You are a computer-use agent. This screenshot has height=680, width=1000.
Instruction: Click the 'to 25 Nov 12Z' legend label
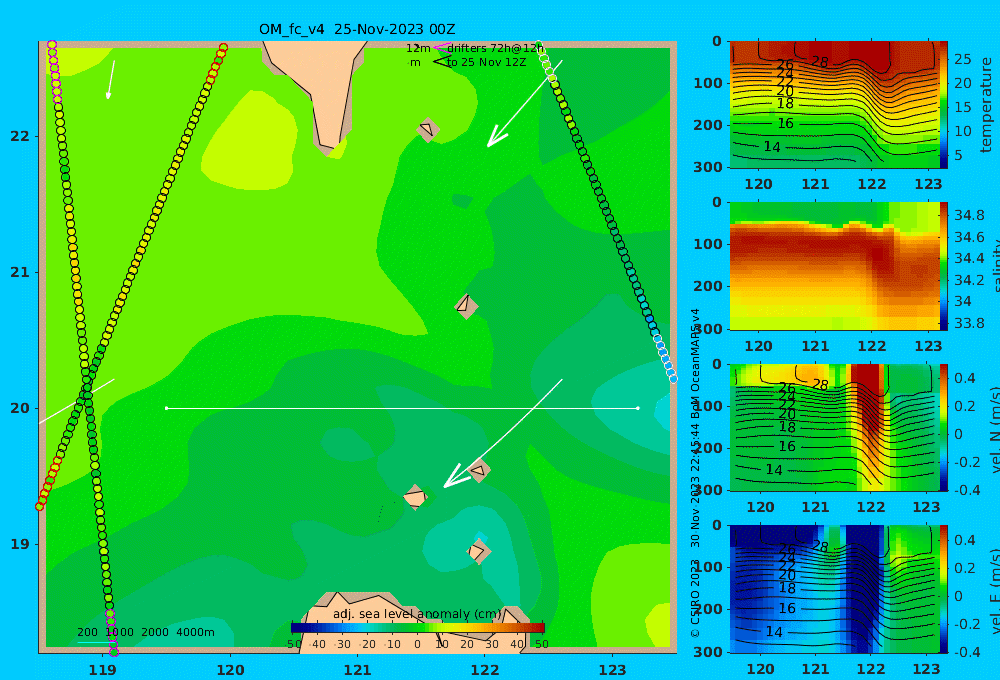(487, 62)
